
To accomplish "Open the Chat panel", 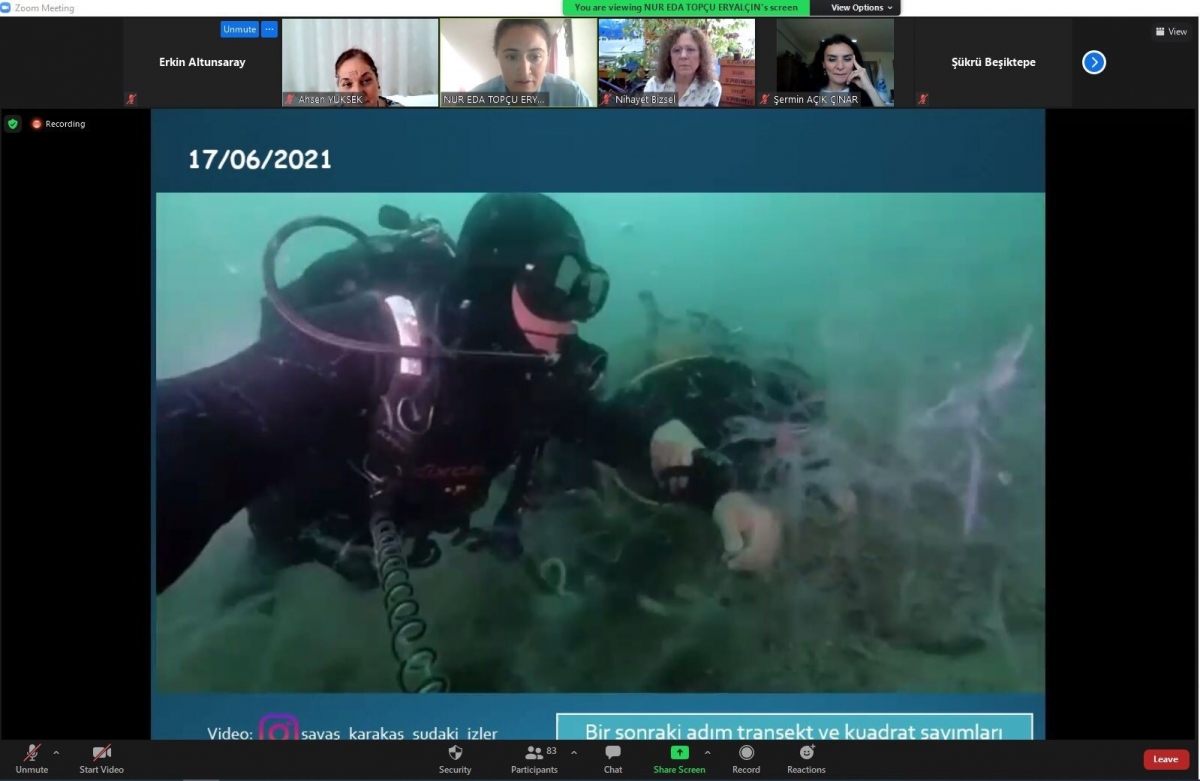I will tap(613, 754).
